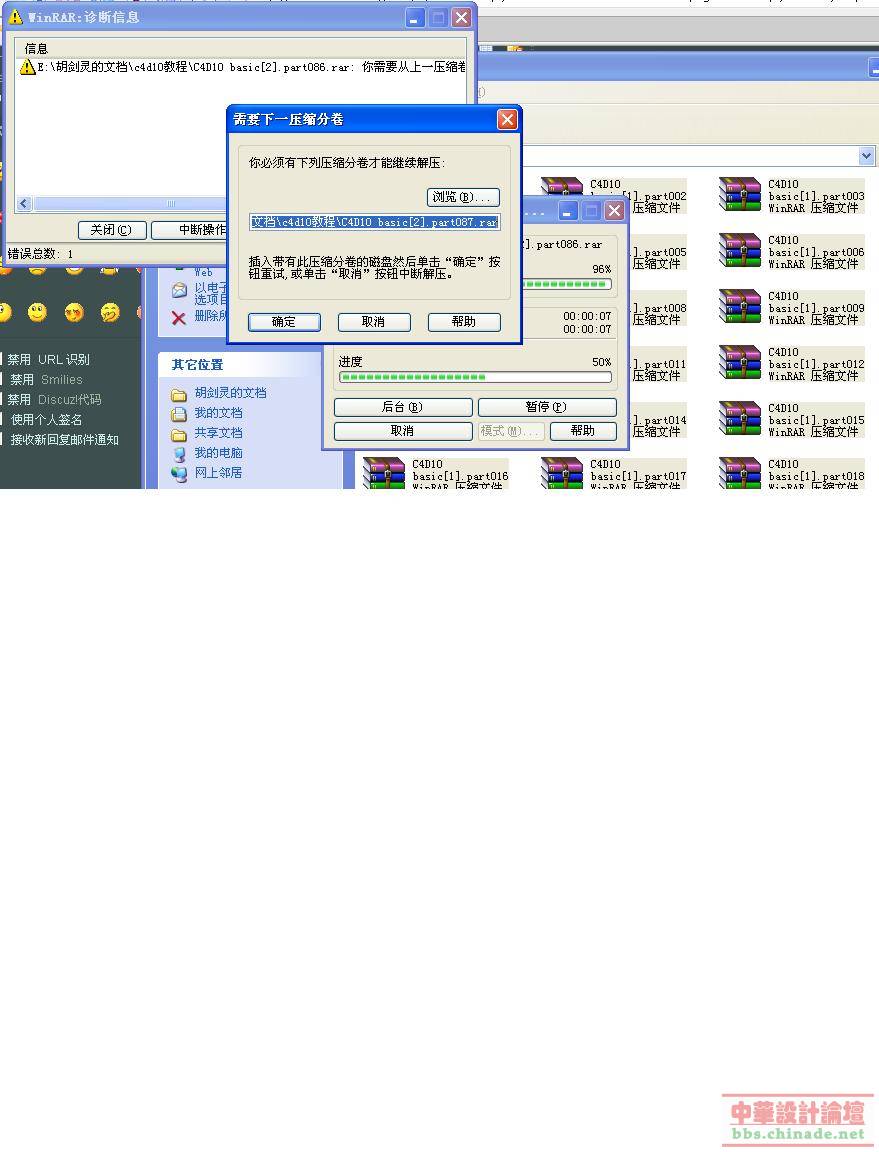Click the 浏览(B)... browse button
879x1152 pixels.
click(x=463, y=197)
